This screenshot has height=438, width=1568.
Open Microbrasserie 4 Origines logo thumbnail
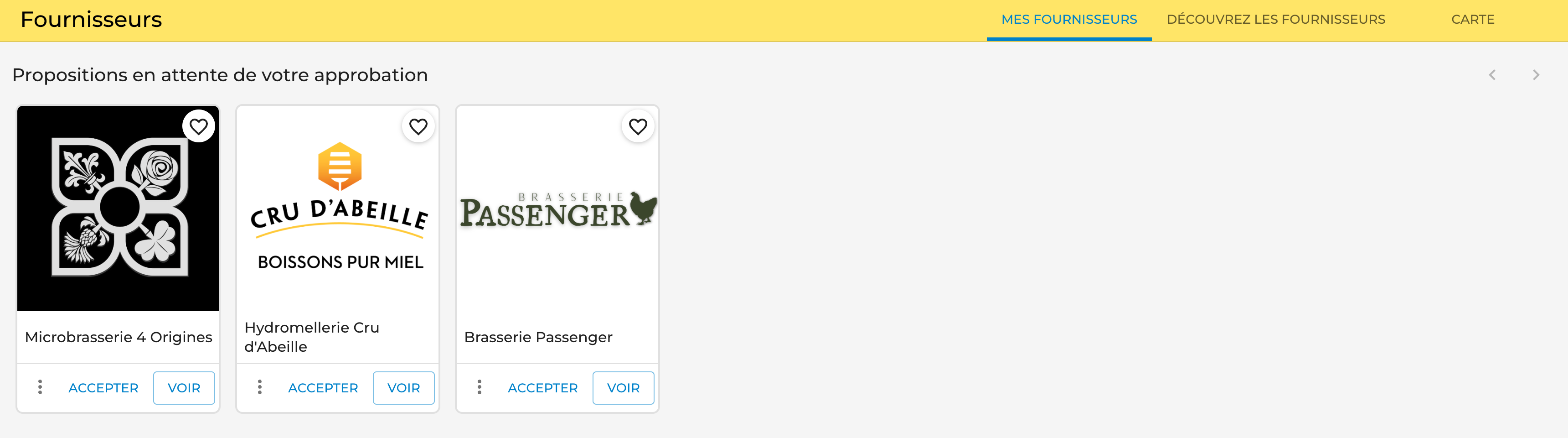tap(118, 209)
